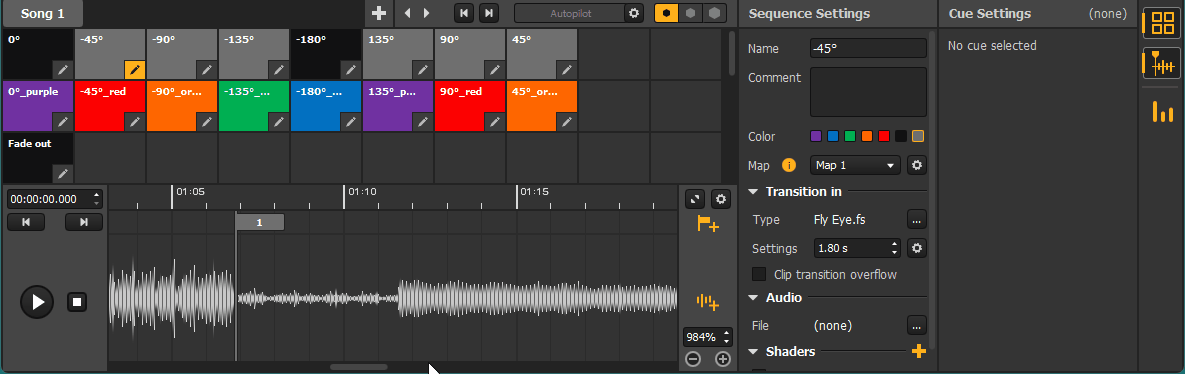The image size is (1185, 374).
Task: Pick the orange color swatch
Action: [867, 137]
